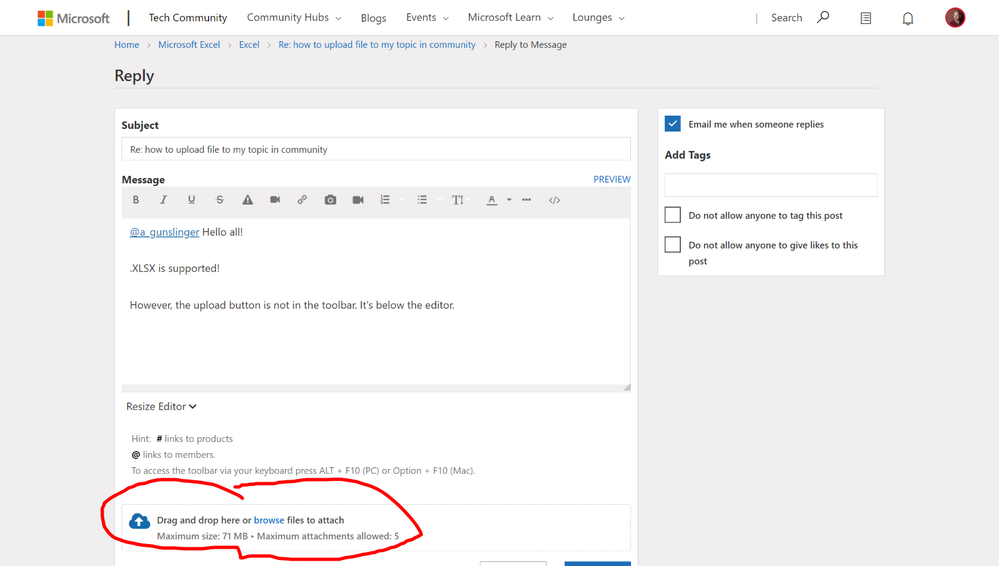Click the Add Tags input field
The width and height of the screenshot is (999, 566).
click(x=771, y=185)
